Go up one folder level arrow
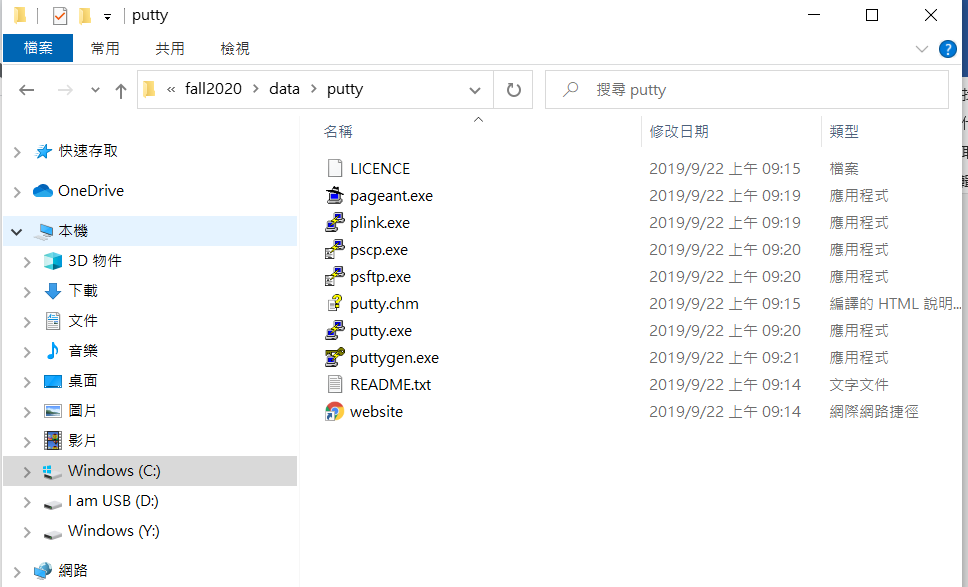 pyautogui.click(x=121, y=91)
